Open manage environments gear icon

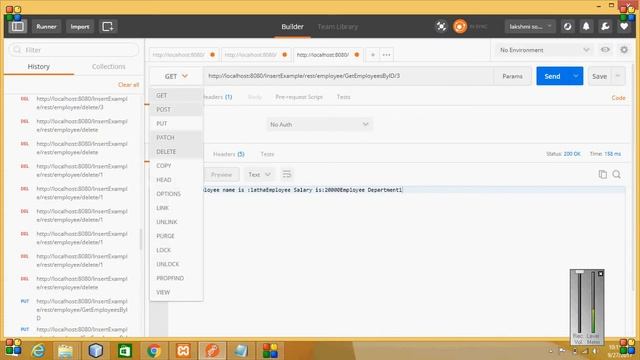(x=624, y=50)
